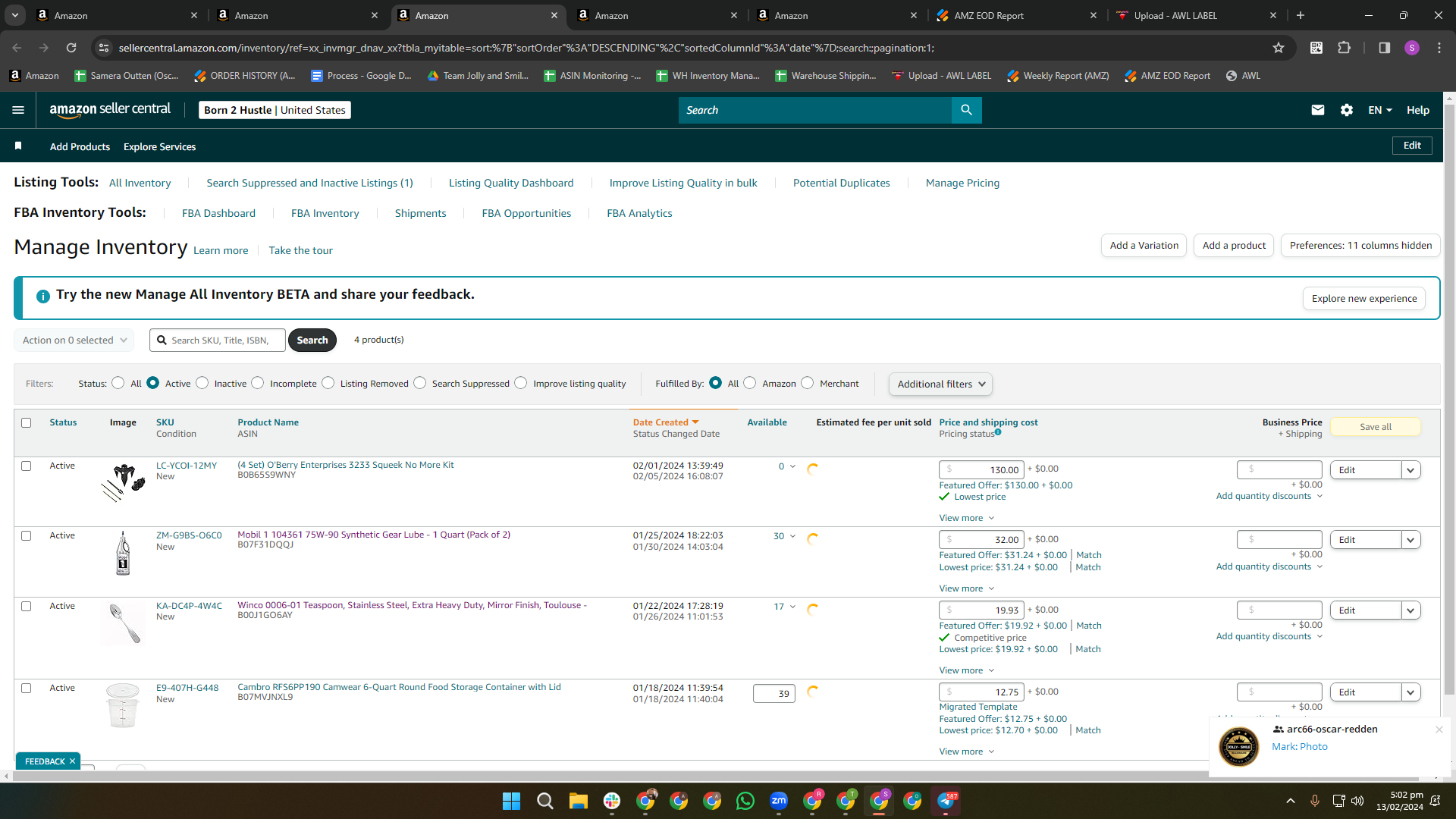
Task: Open Zoom from the taskbar
Action: pos(779,801)
